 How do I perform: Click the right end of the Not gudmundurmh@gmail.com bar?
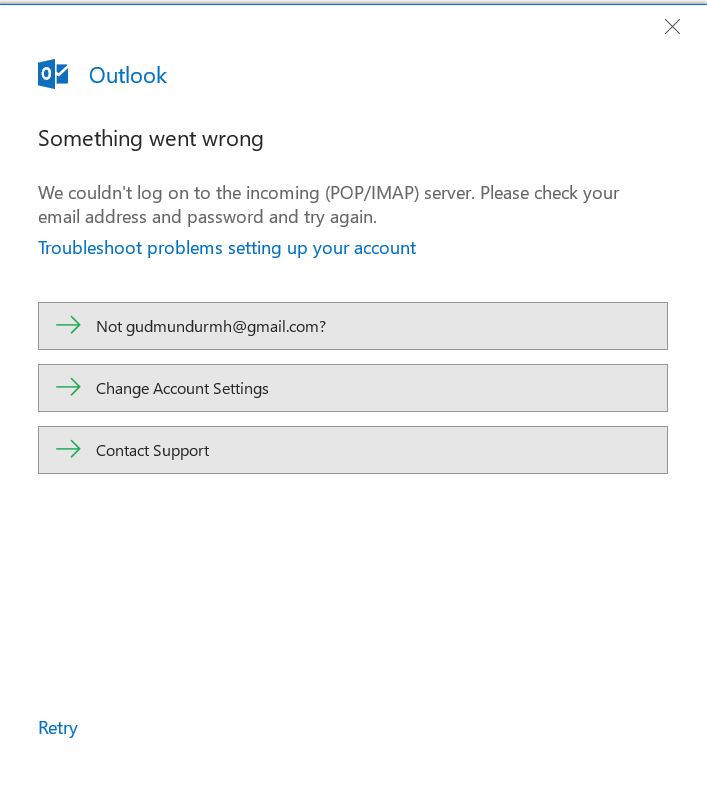(640, 326)
